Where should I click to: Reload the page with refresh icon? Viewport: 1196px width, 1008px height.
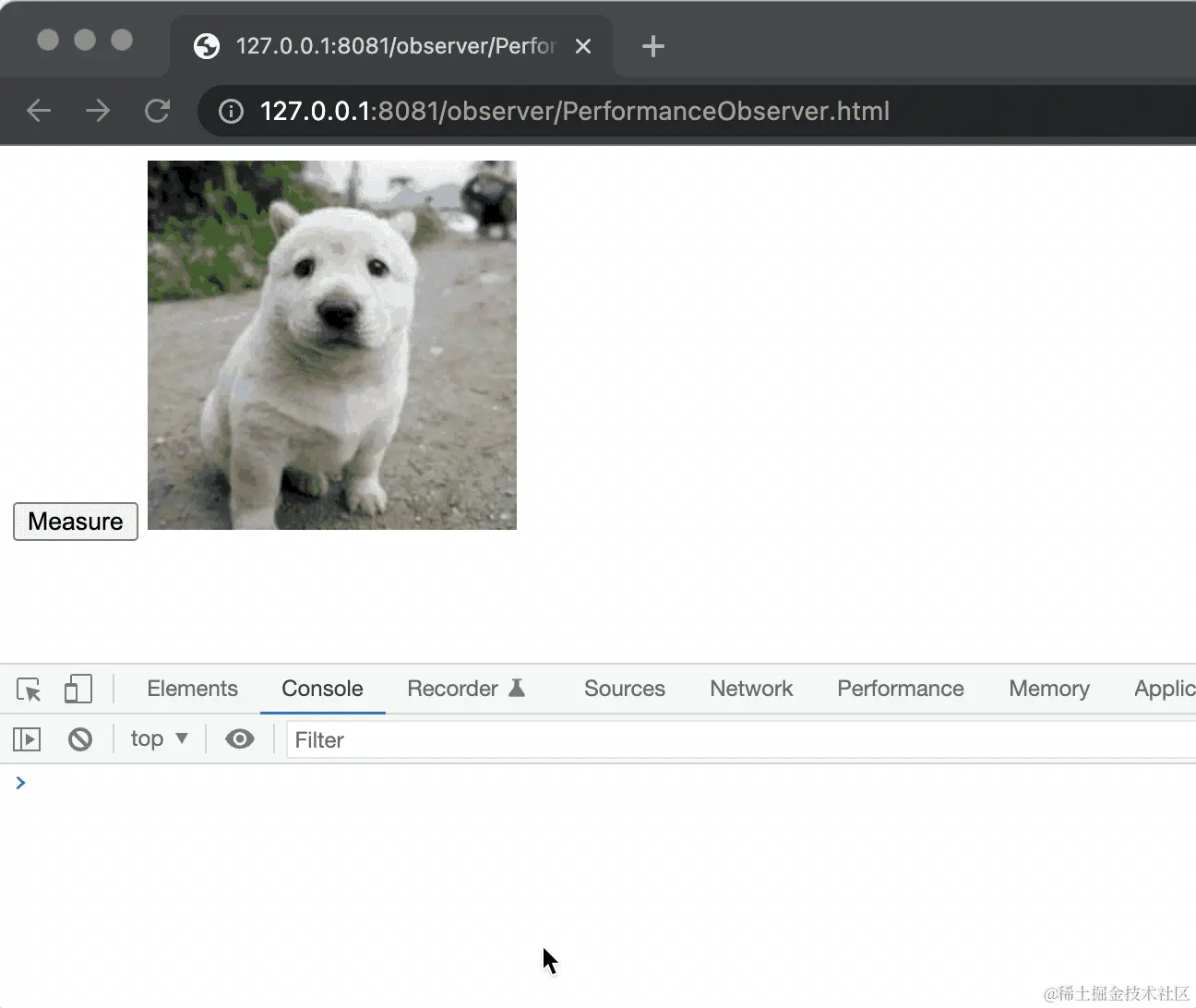(x=158, y=112)
